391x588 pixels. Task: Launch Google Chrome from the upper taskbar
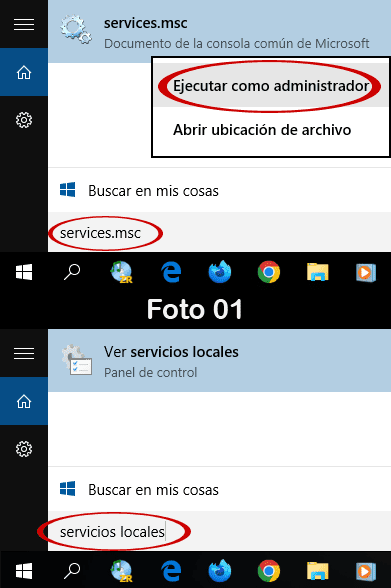[269, 272]
